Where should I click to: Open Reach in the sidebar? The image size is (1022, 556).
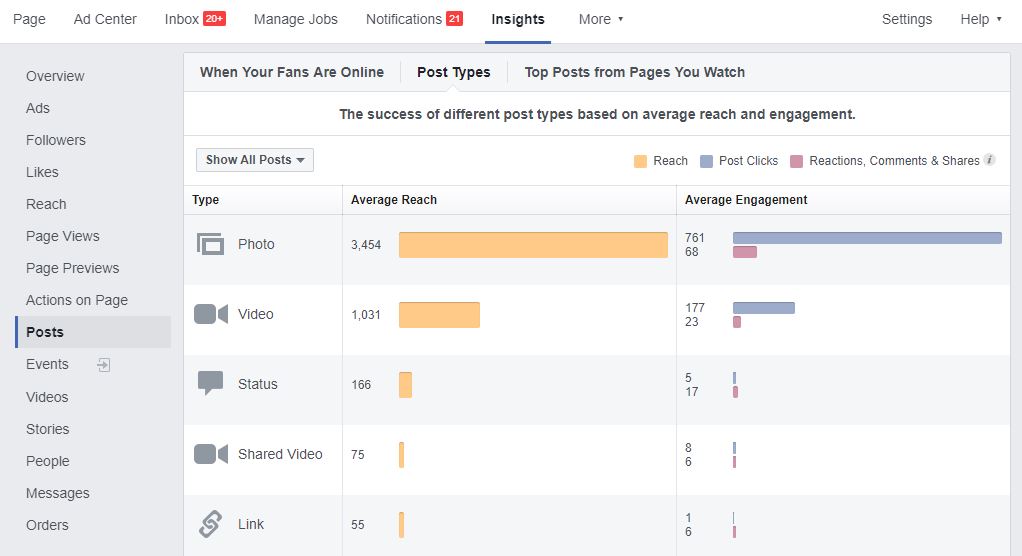pos(46,204)
